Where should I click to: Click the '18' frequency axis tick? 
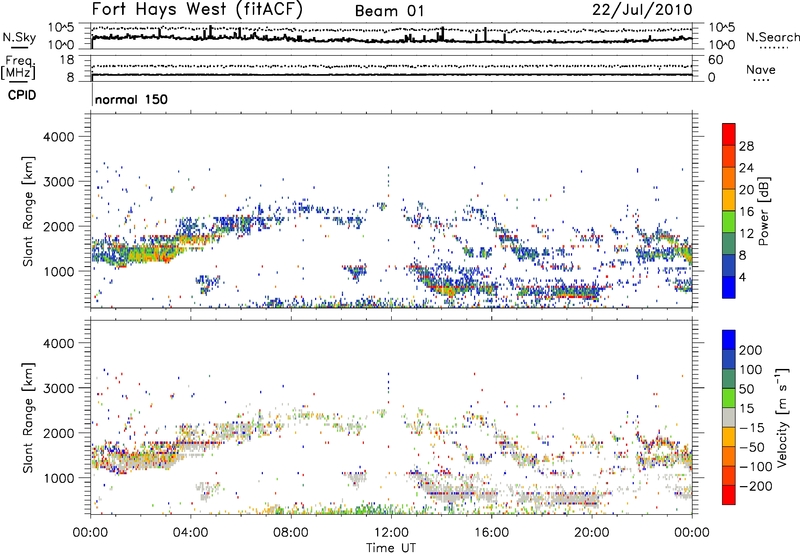coord(66,60)
